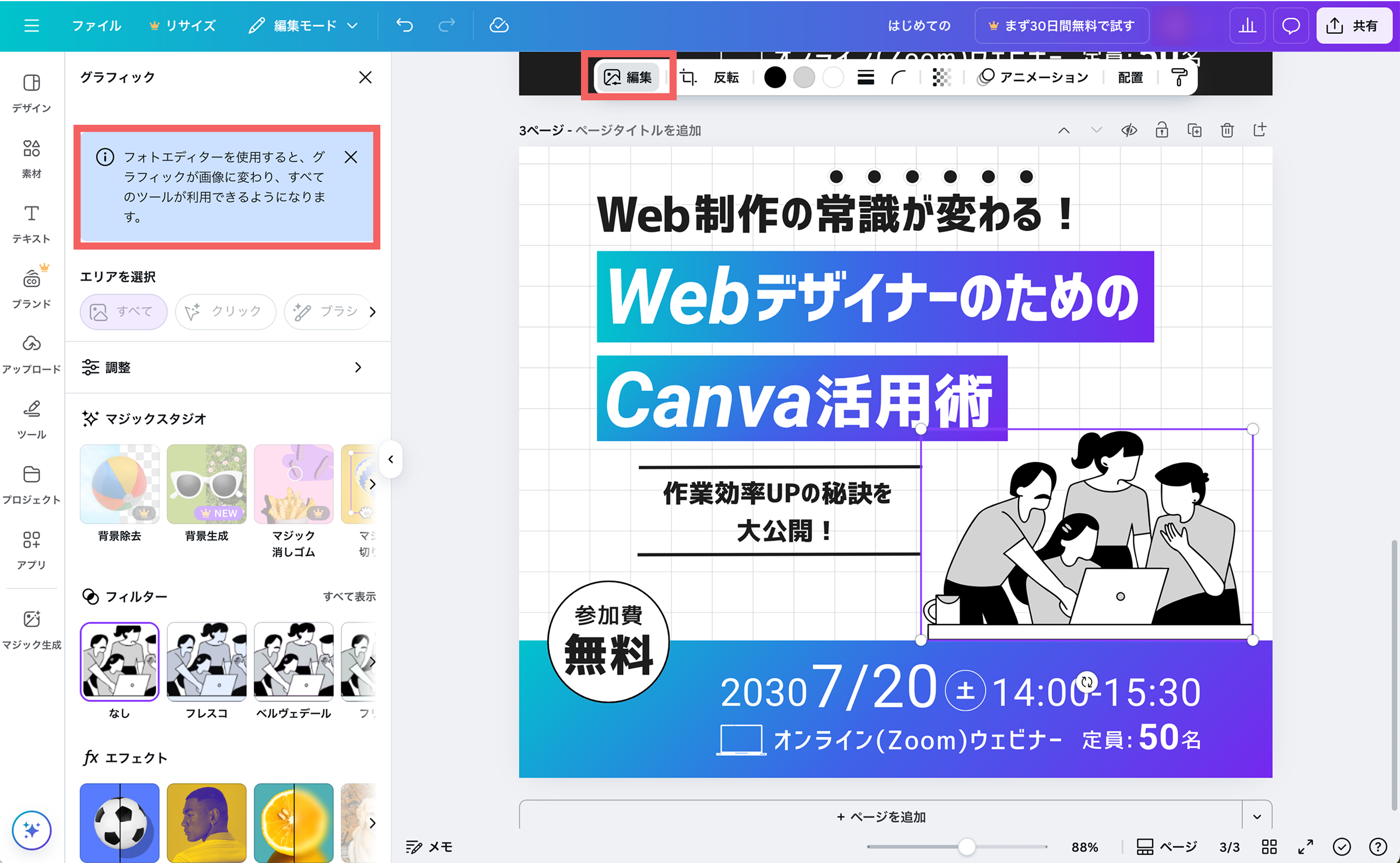Delete page with trash icon

[1227, 130]
